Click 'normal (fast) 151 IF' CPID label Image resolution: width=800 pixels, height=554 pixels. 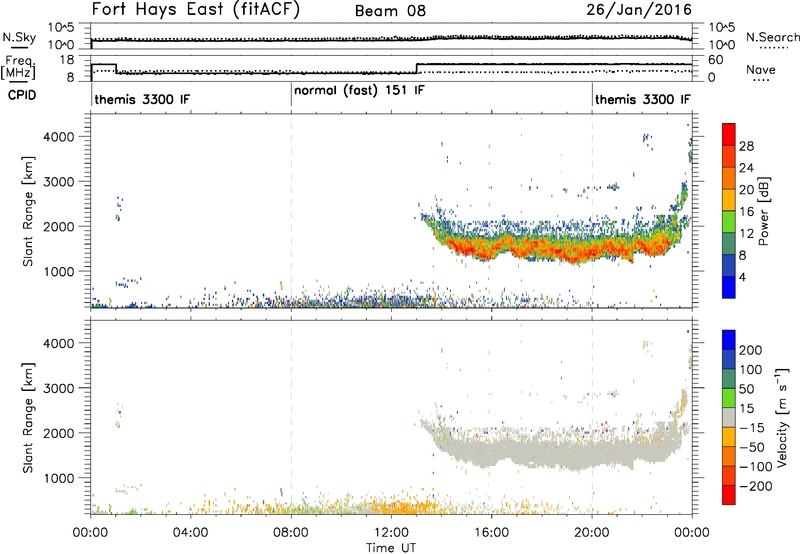click(359, 91)
